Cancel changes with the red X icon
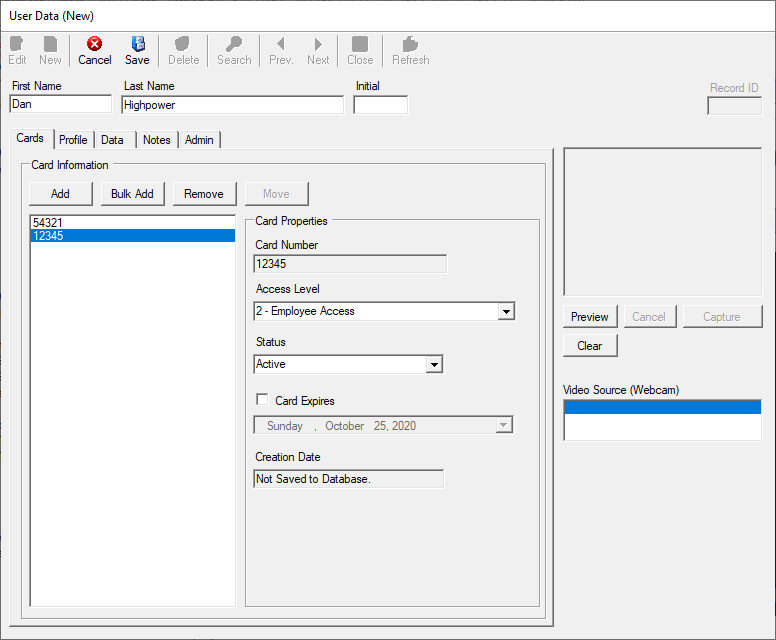Image resolution: width=776 pixels, height=640 pixels. tap(95, 50)
